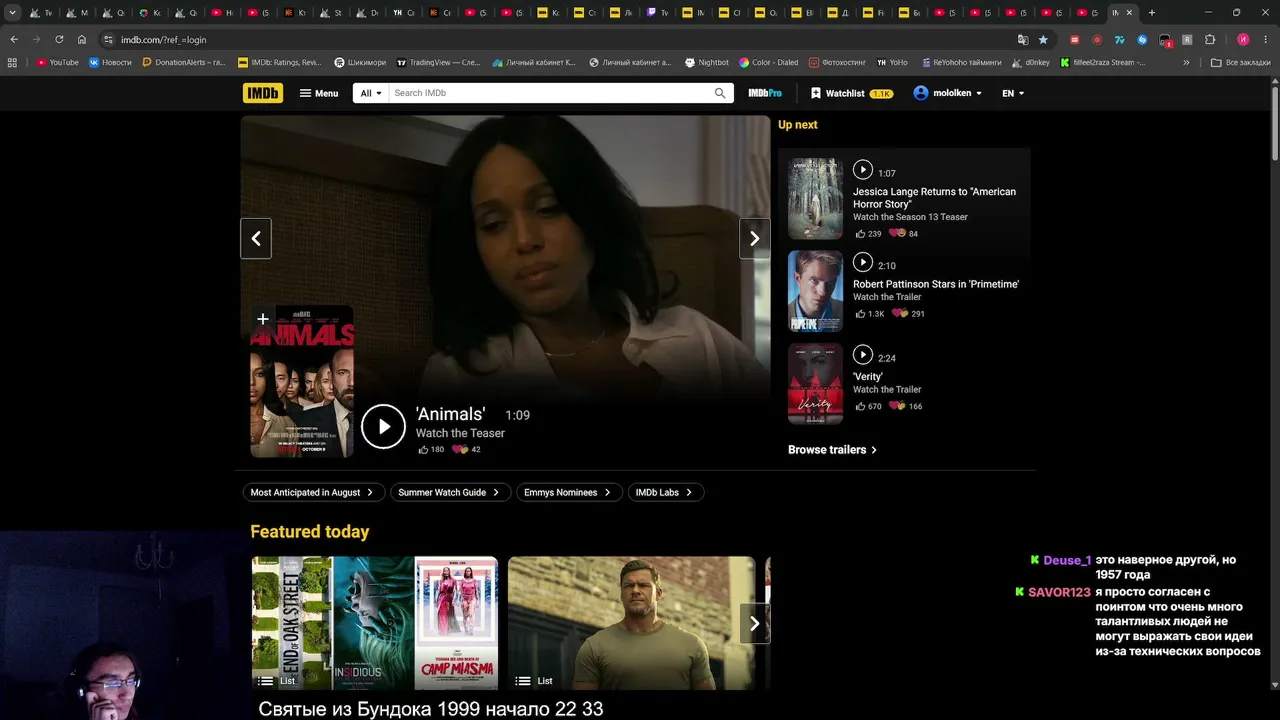Open Chrome three-dot menu

[1265, 39]
